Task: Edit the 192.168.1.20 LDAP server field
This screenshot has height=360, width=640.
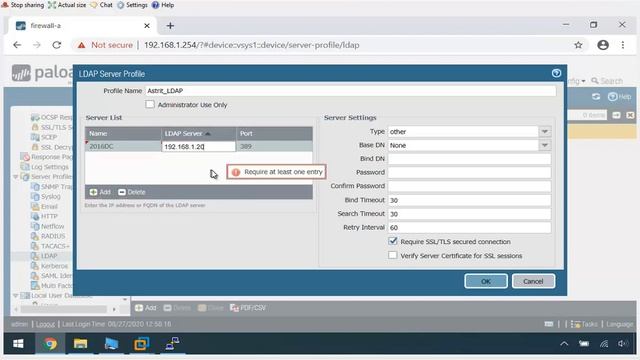Action: tap(199, 147)
